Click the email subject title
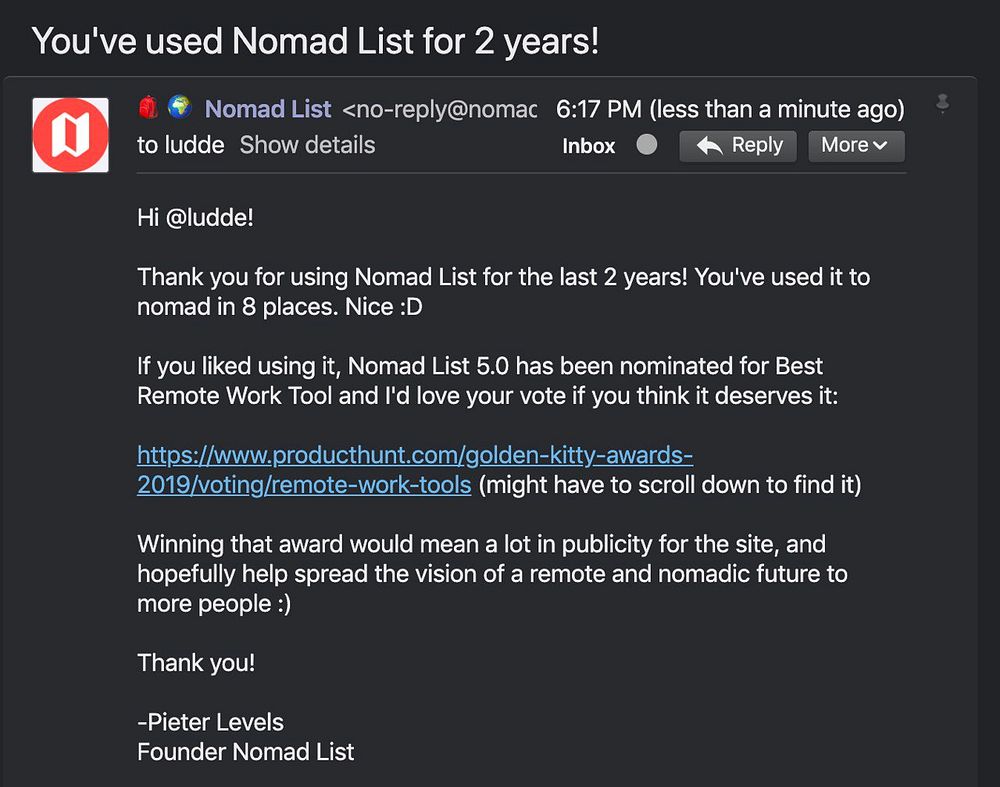The height and width of the screenshot is (787, 1000). point(315,40)
